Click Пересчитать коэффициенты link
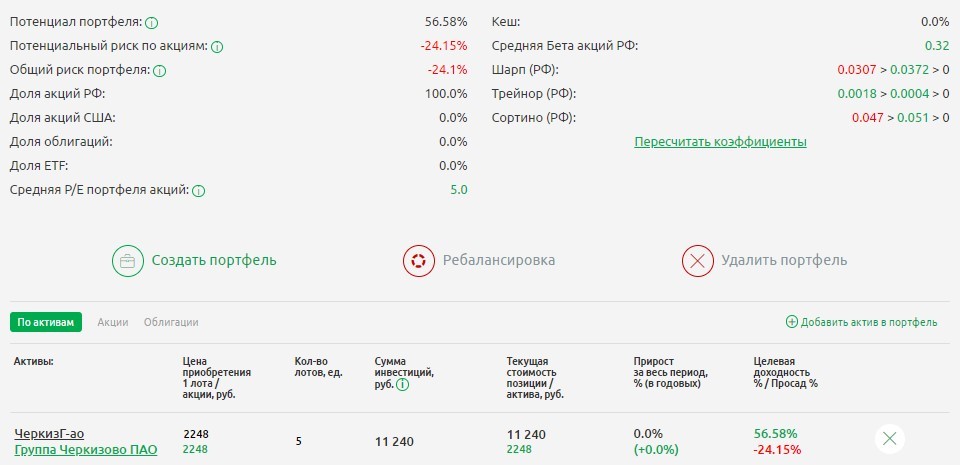 pyautogui.click(x=720, y=142)
